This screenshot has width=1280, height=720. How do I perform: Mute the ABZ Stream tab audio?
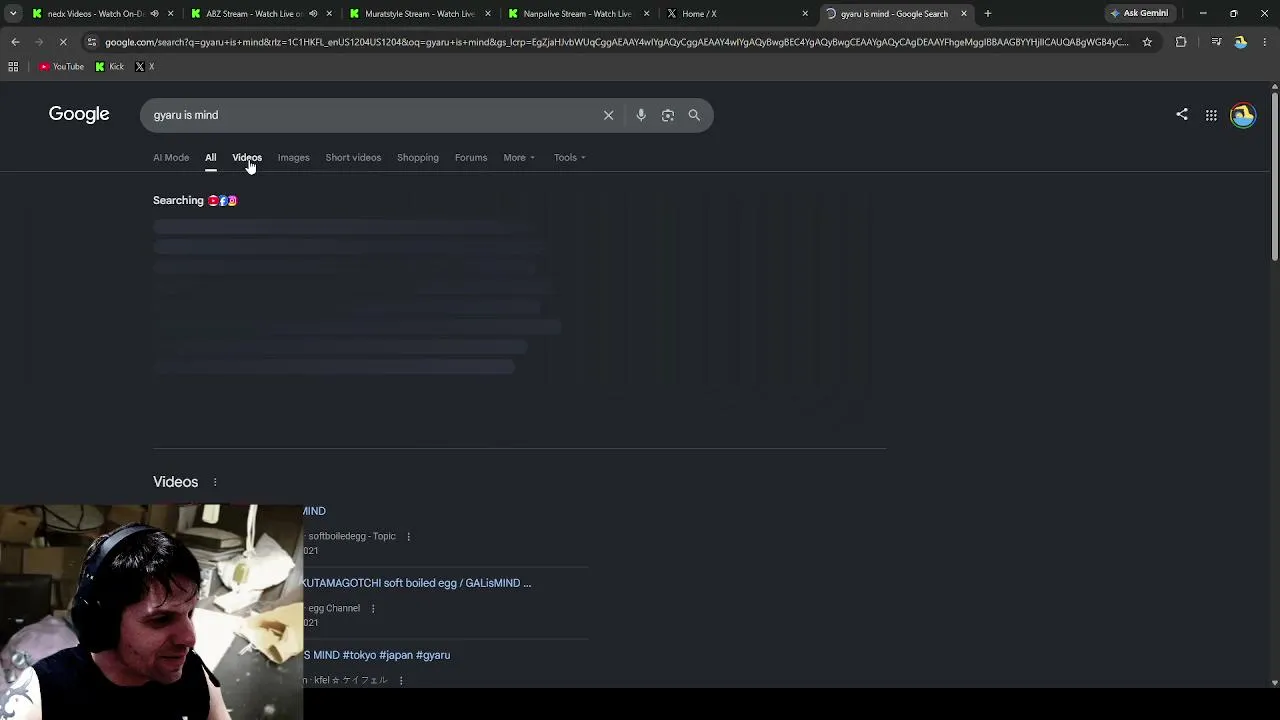(x=313, y=14)
